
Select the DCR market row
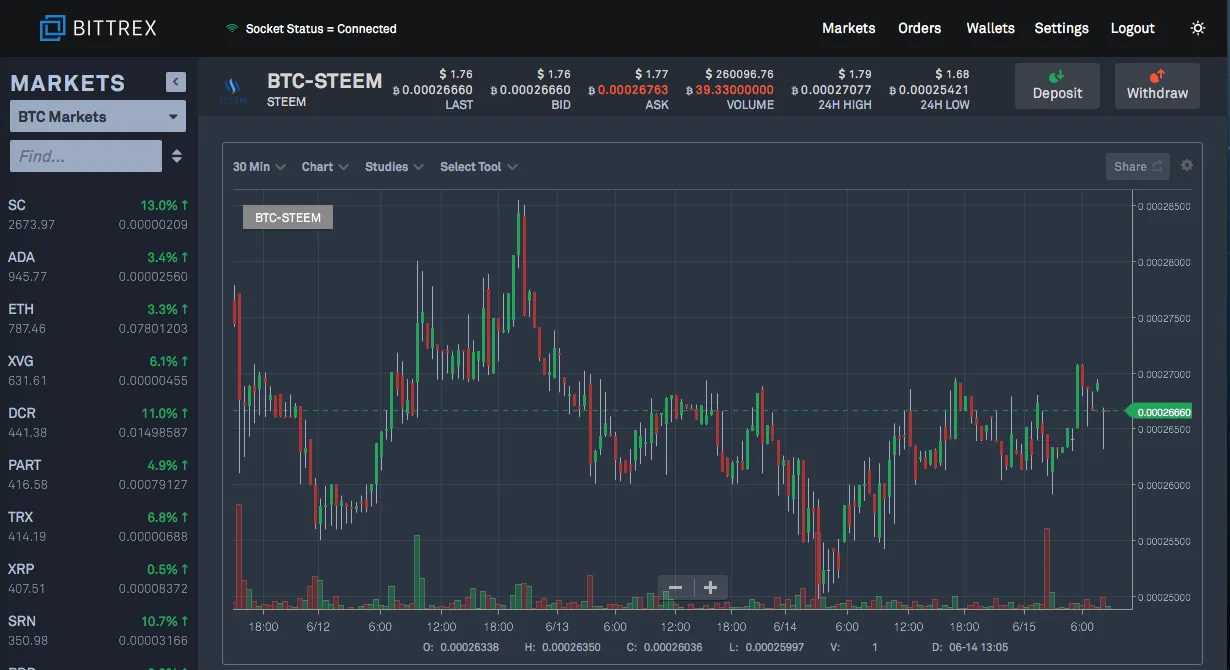coord(98,422)
